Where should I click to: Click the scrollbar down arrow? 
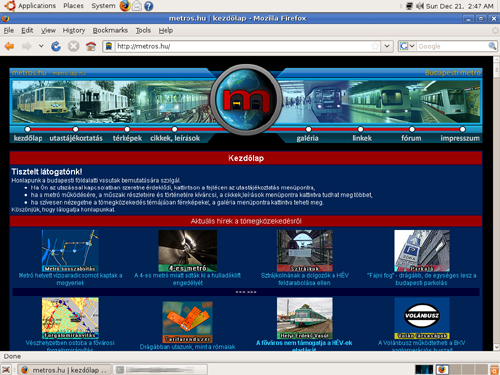click(496, 347)
